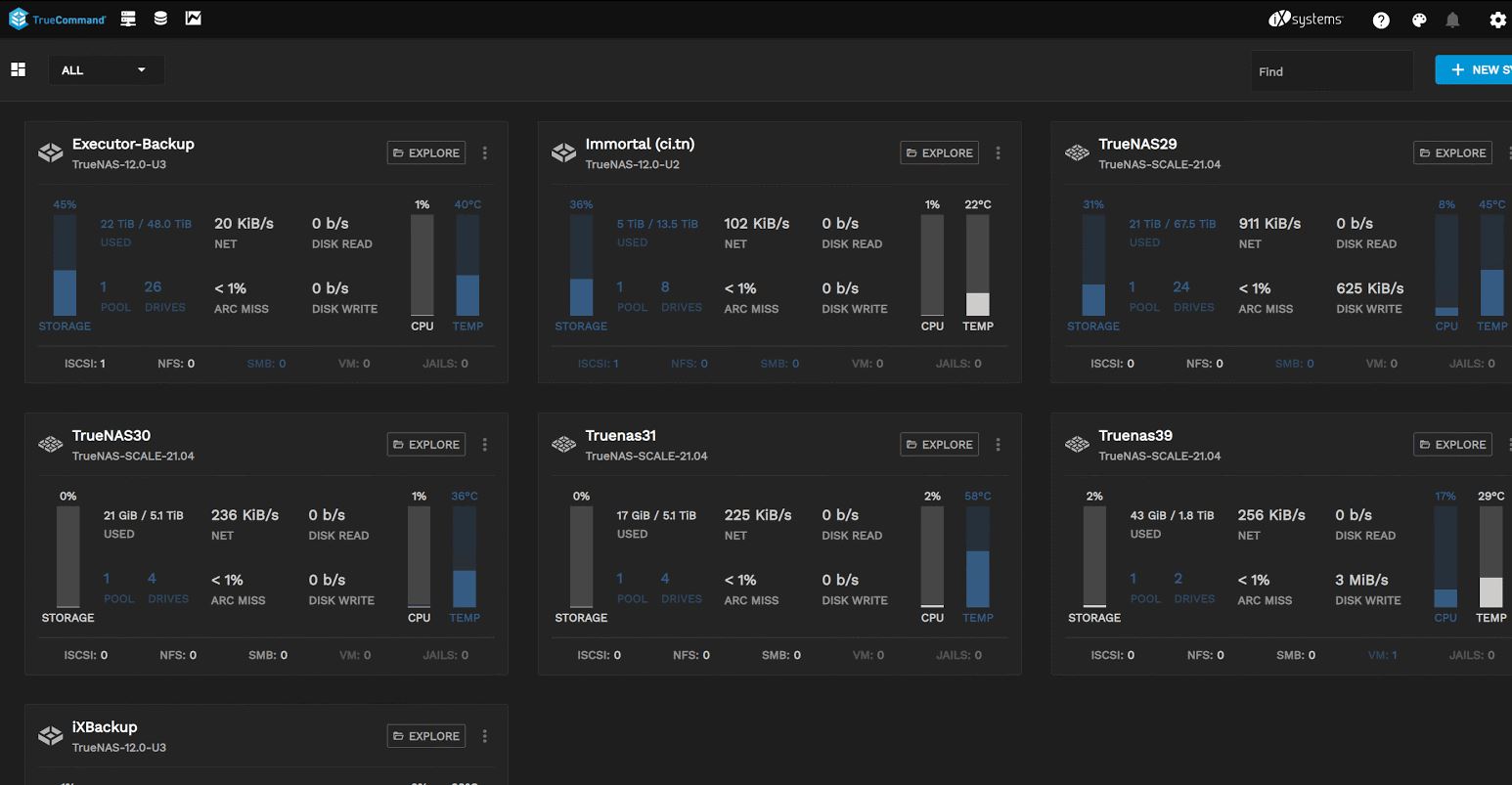
Task: Click the iXBackup system icon
Action: 50,736
